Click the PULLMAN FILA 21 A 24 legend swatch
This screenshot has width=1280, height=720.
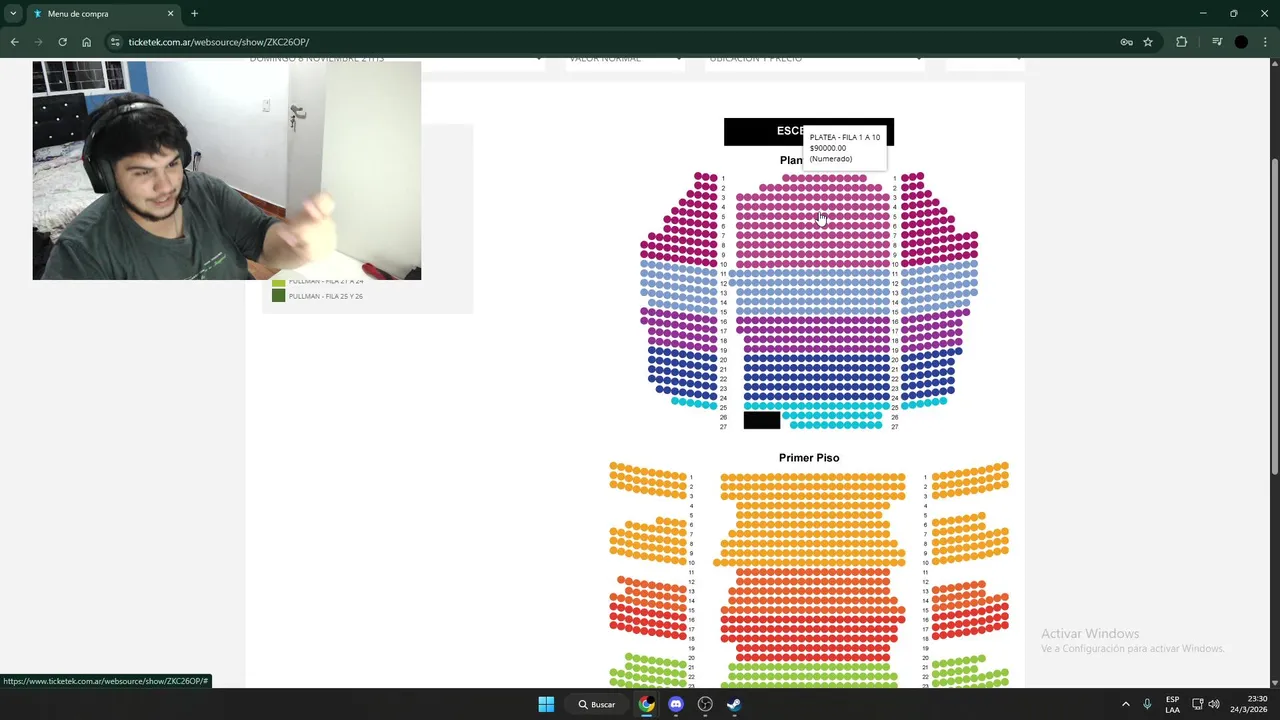tap(278, 283)
